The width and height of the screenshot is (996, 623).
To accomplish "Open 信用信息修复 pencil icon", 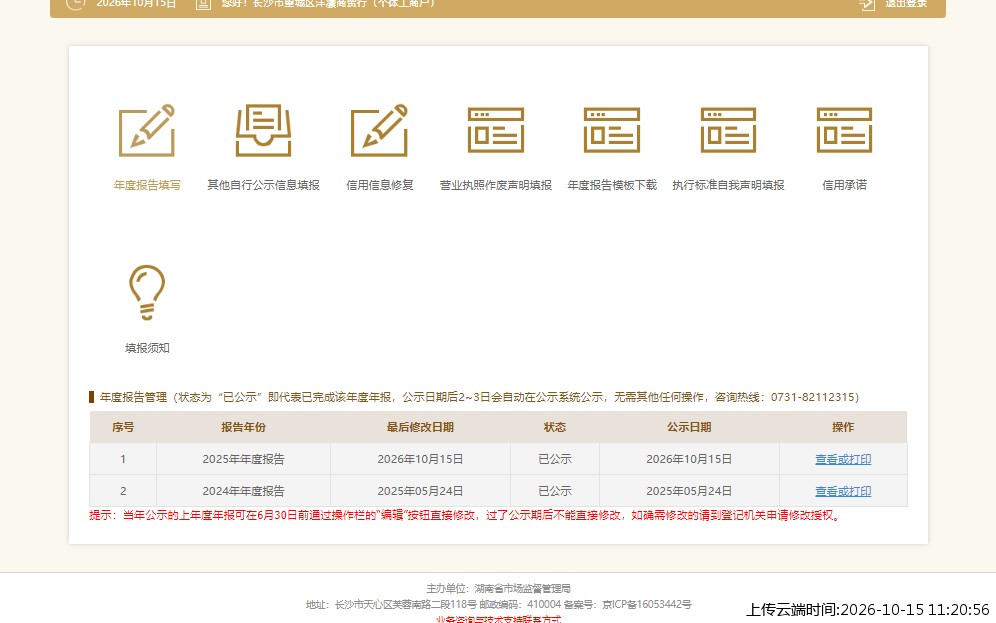I will pos(379,130).
